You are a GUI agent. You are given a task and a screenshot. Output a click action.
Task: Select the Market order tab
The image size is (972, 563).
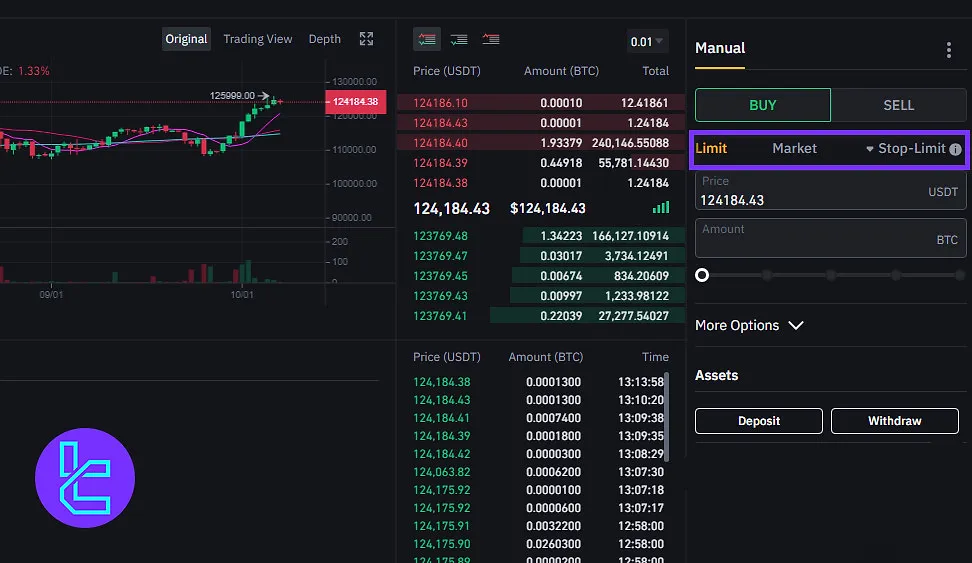[x=794, y=149]
